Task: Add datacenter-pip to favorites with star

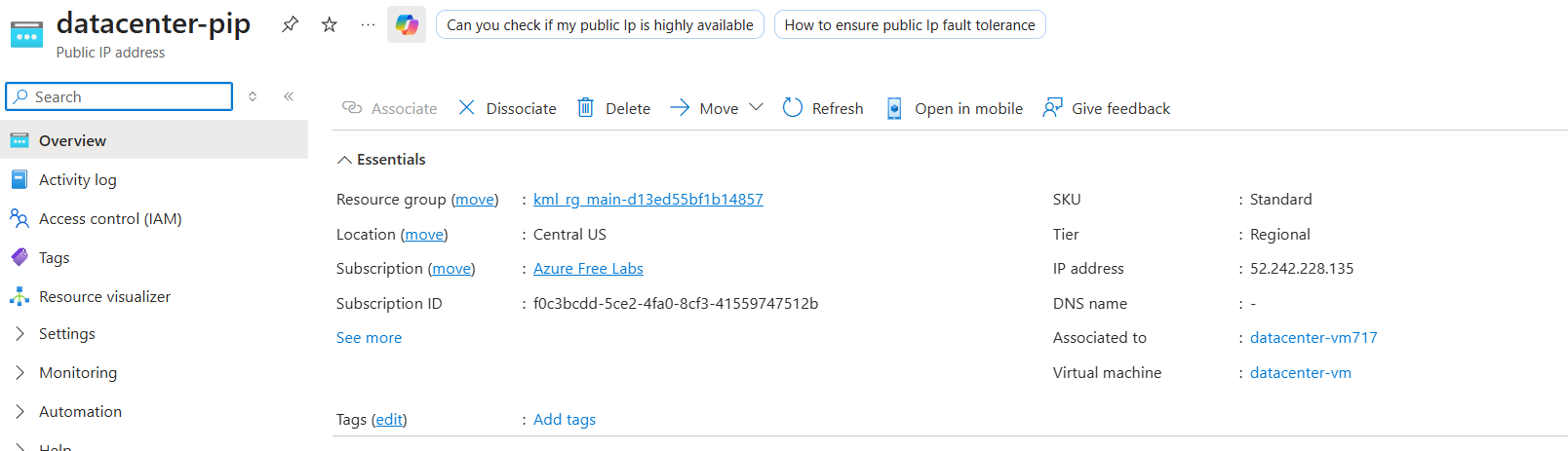Action: point(330,24)
